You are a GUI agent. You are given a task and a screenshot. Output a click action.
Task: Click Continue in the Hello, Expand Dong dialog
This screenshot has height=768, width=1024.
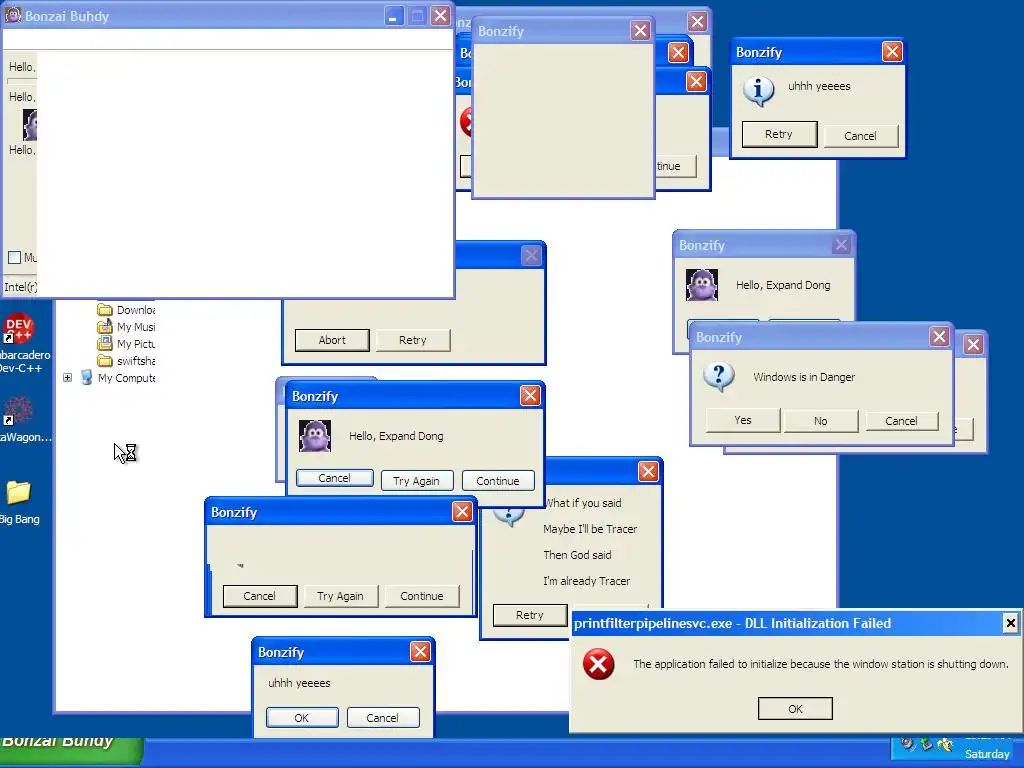click(498, 481)
